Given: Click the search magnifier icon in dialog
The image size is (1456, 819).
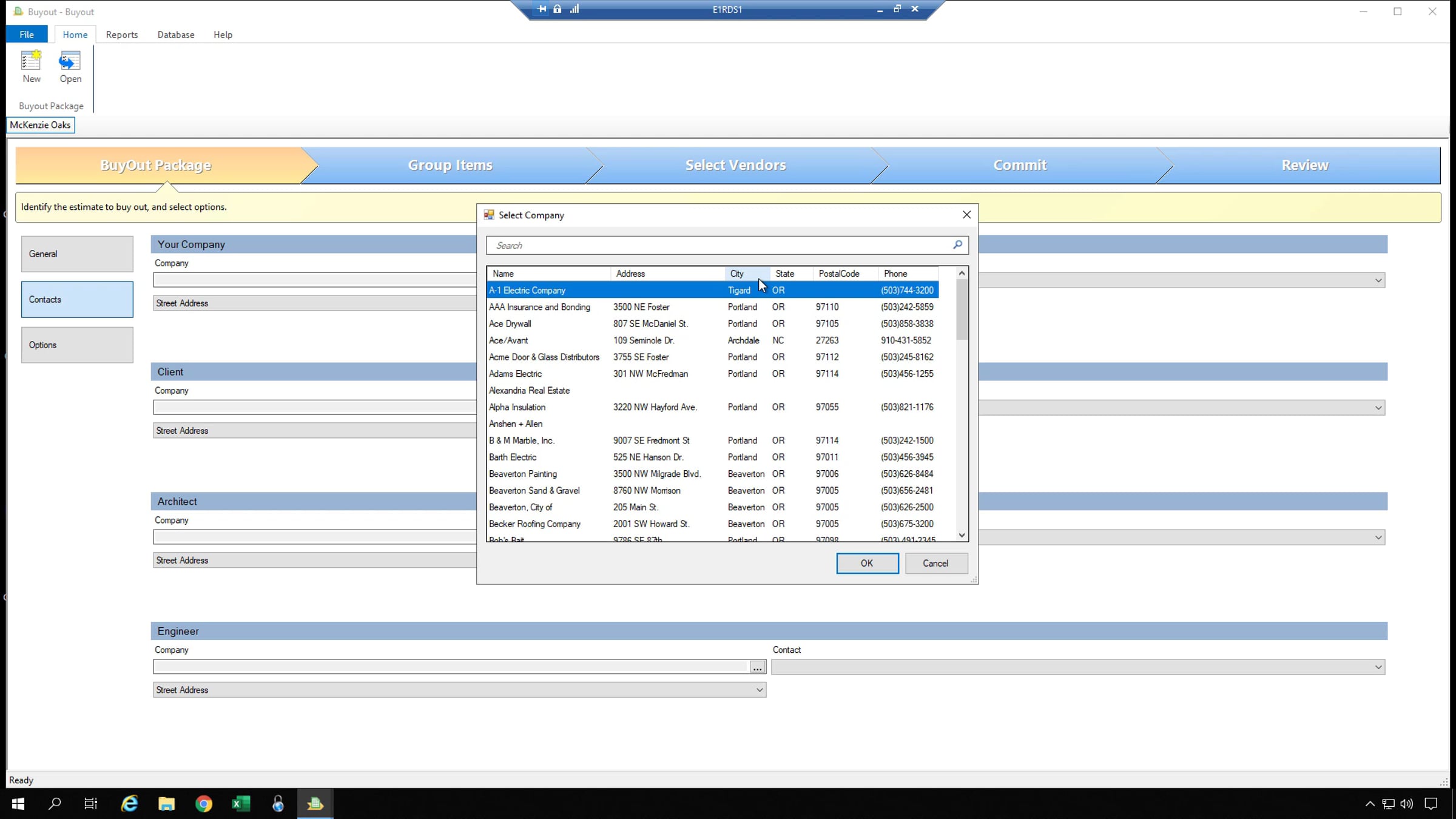Looking at the screenshot, I should (x=957, y=245).
